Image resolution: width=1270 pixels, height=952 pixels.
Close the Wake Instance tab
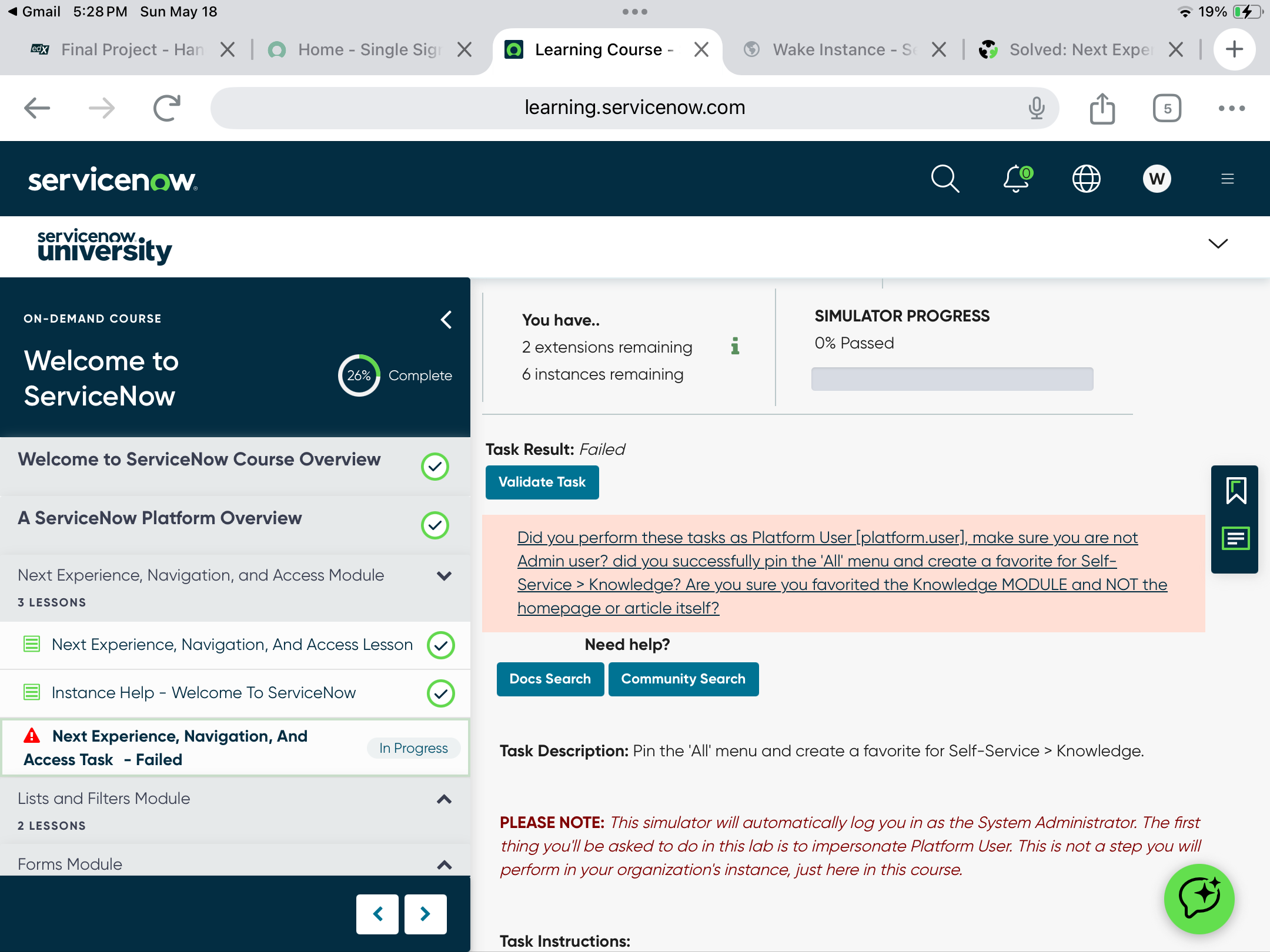pos(939,50)
